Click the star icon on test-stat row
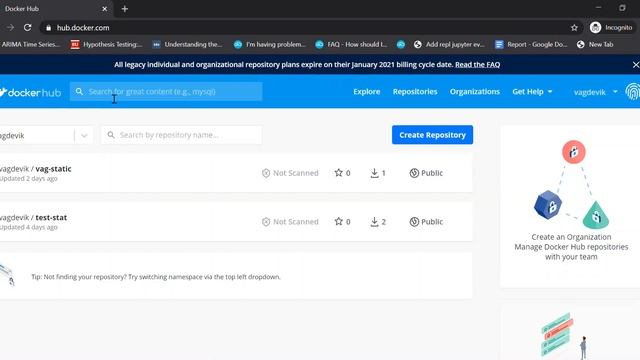 (338, 221)
